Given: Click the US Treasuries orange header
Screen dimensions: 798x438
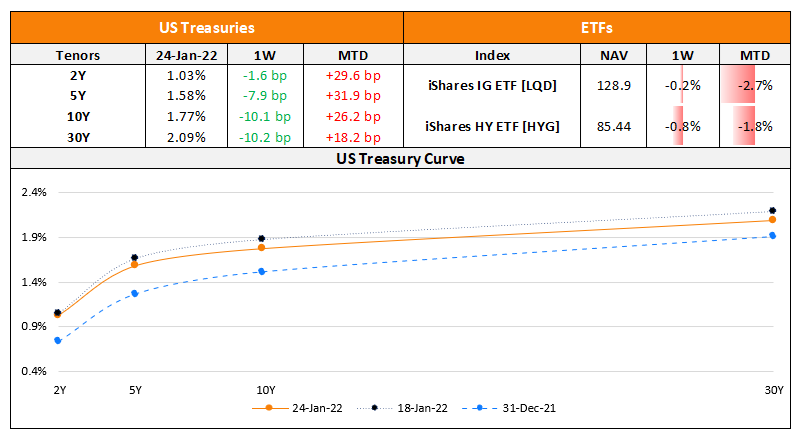Looking at the screenshot, I should pyautogui.click(x=207, y=29).
